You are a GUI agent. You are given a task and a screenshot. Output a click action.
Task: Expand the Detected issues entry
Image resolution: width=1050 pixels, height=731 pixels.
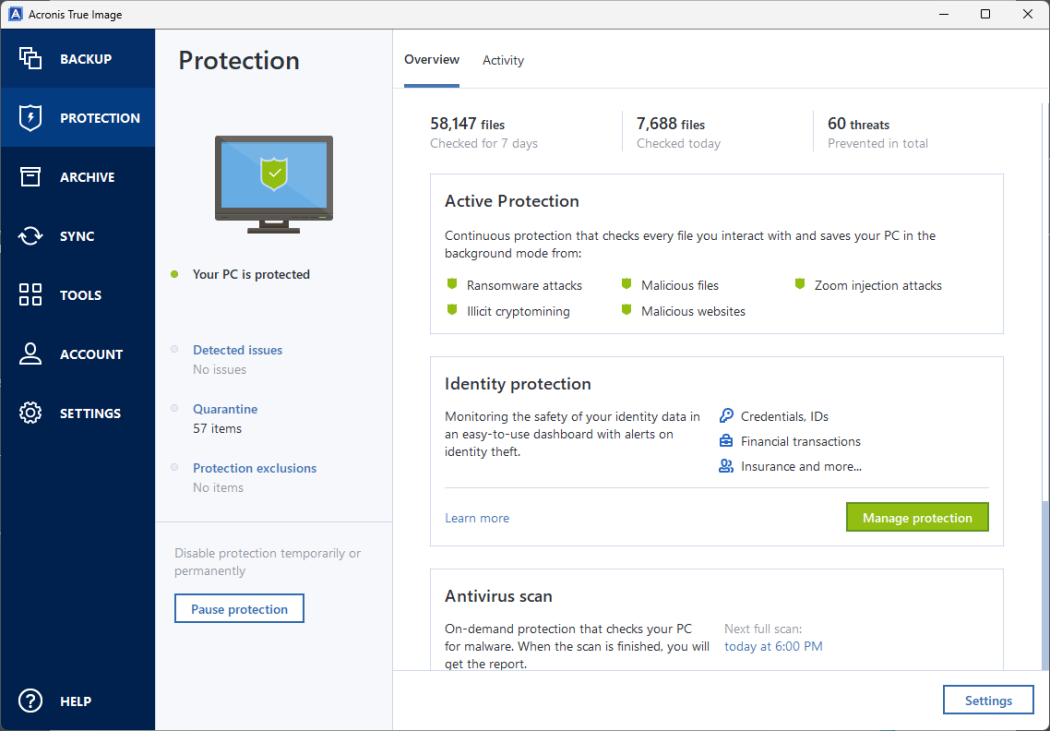(237, 350)
